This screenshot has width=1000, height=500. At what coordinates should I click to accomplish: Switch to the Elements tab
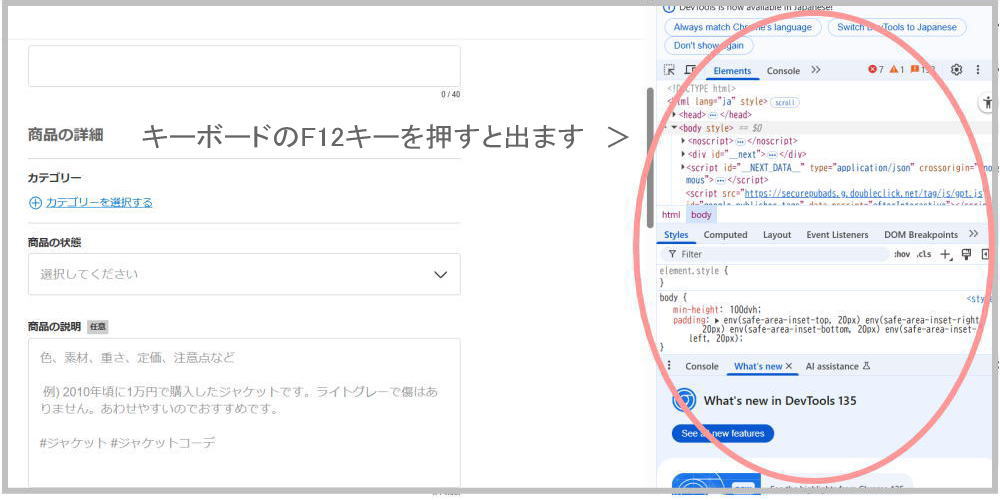tap(732, 71)
